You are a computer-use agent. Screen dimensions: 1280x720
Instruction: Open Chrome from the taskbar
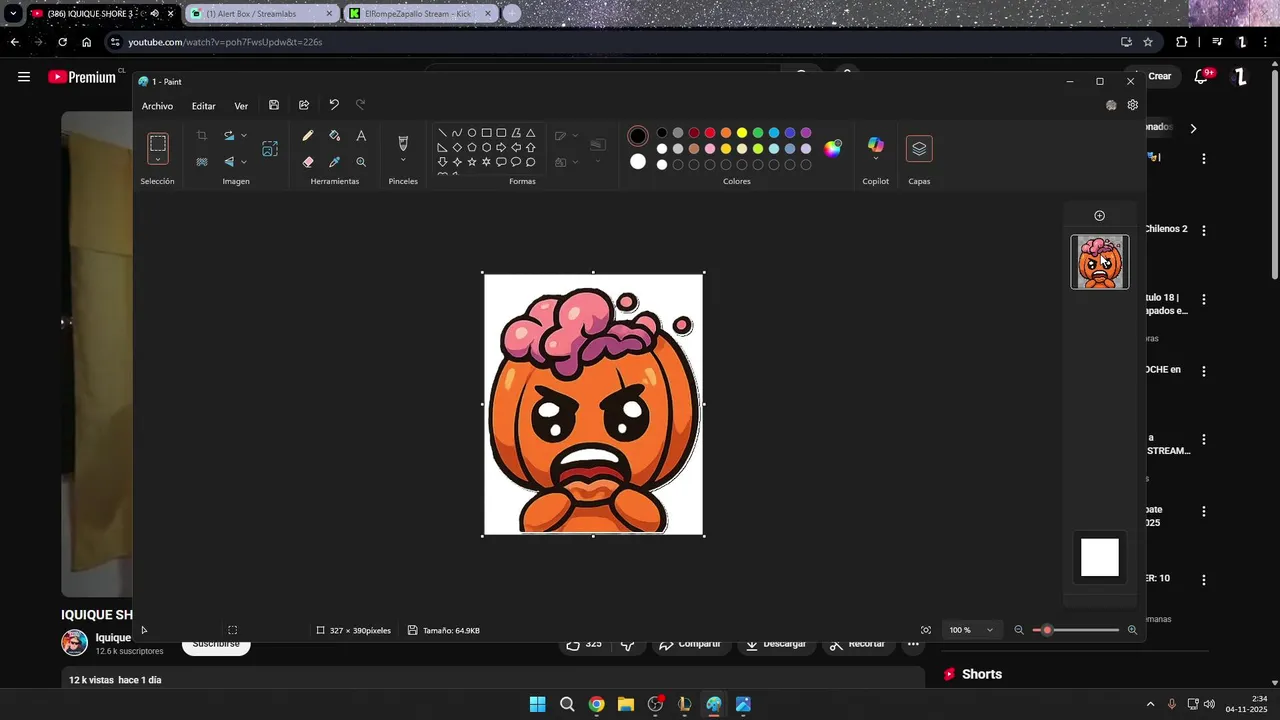pyautogui.click(x=596, y=704)
